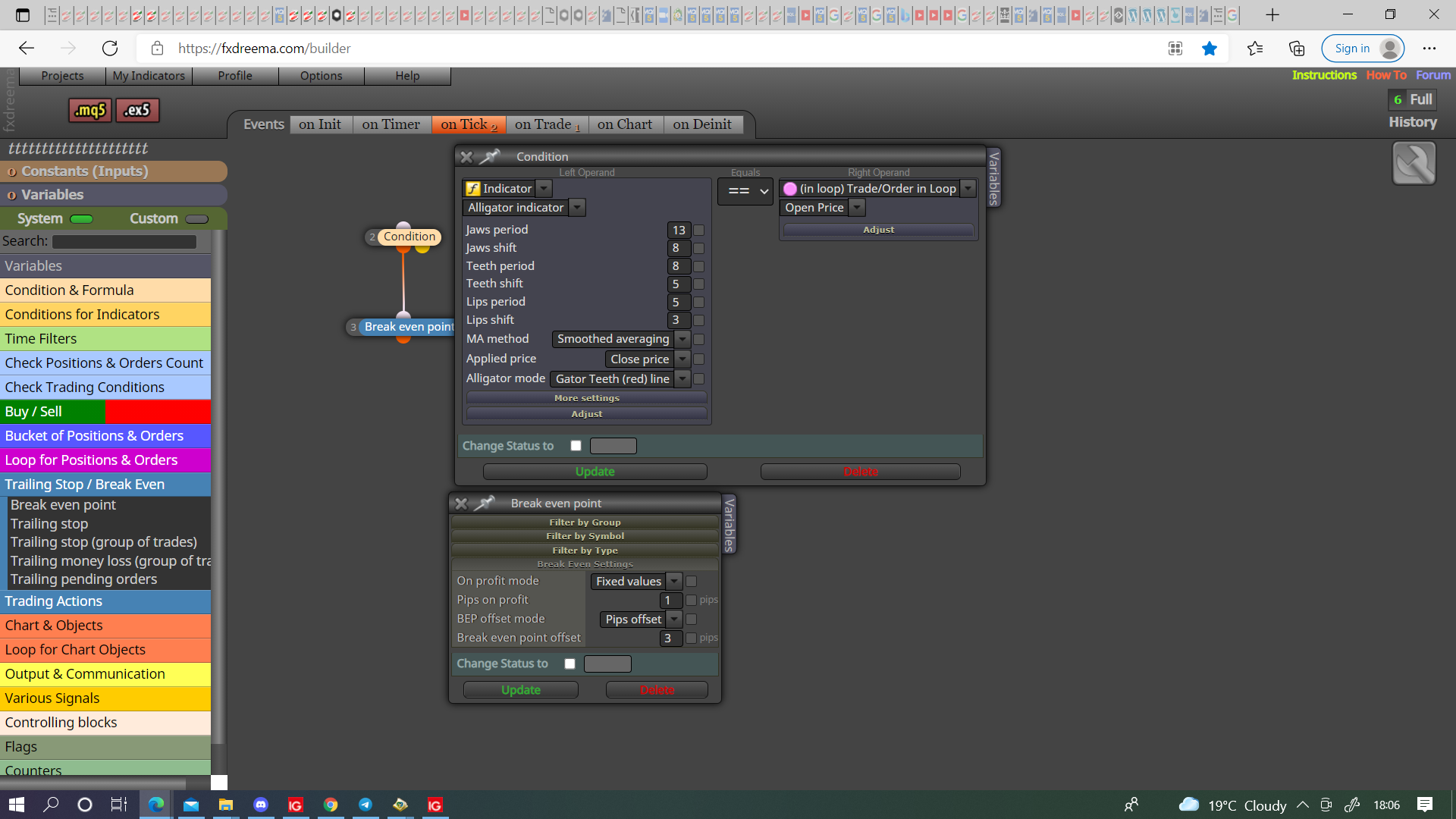The image size is (1456, 819).
Task: Click the pin icon in Break even point panel
Action: coord(485,503)
